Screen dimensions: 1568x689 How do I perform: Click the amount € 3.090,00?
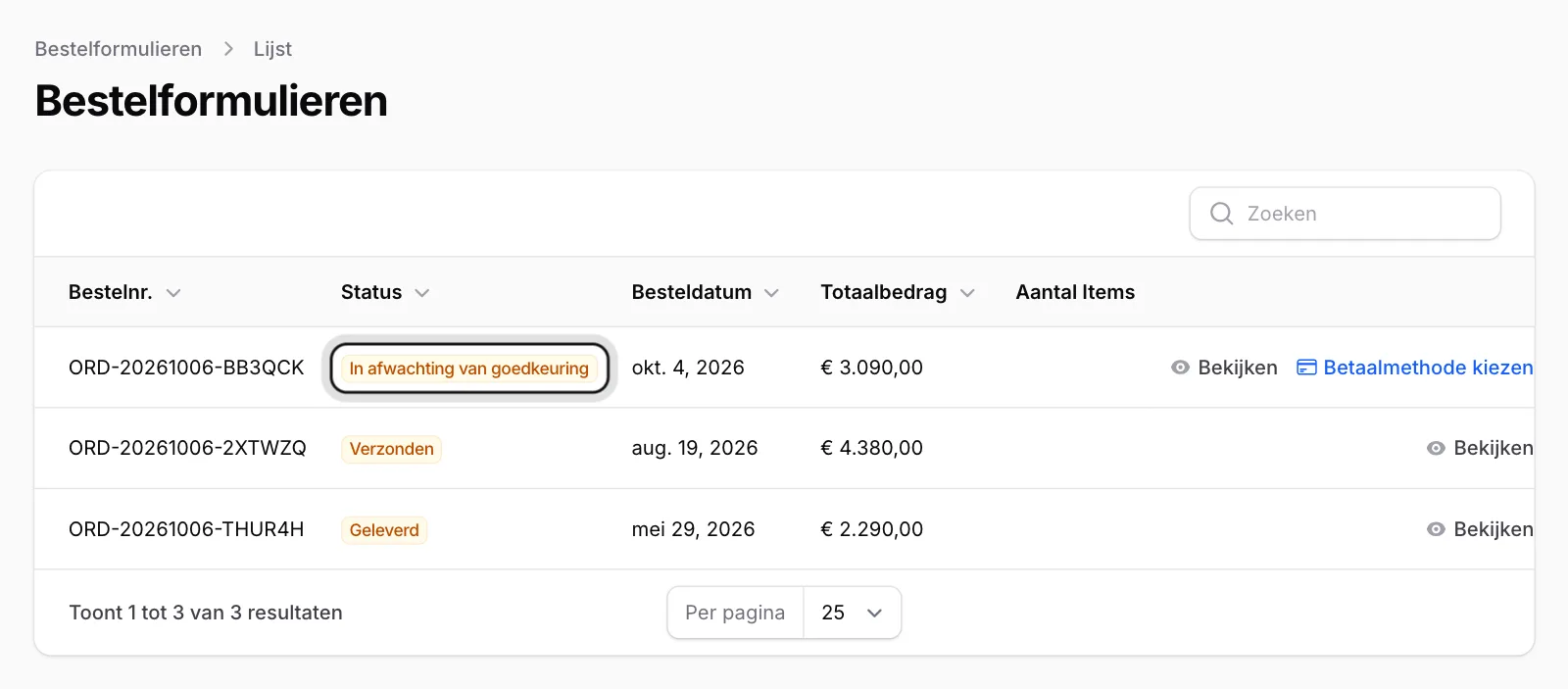[x=872, y=368]
